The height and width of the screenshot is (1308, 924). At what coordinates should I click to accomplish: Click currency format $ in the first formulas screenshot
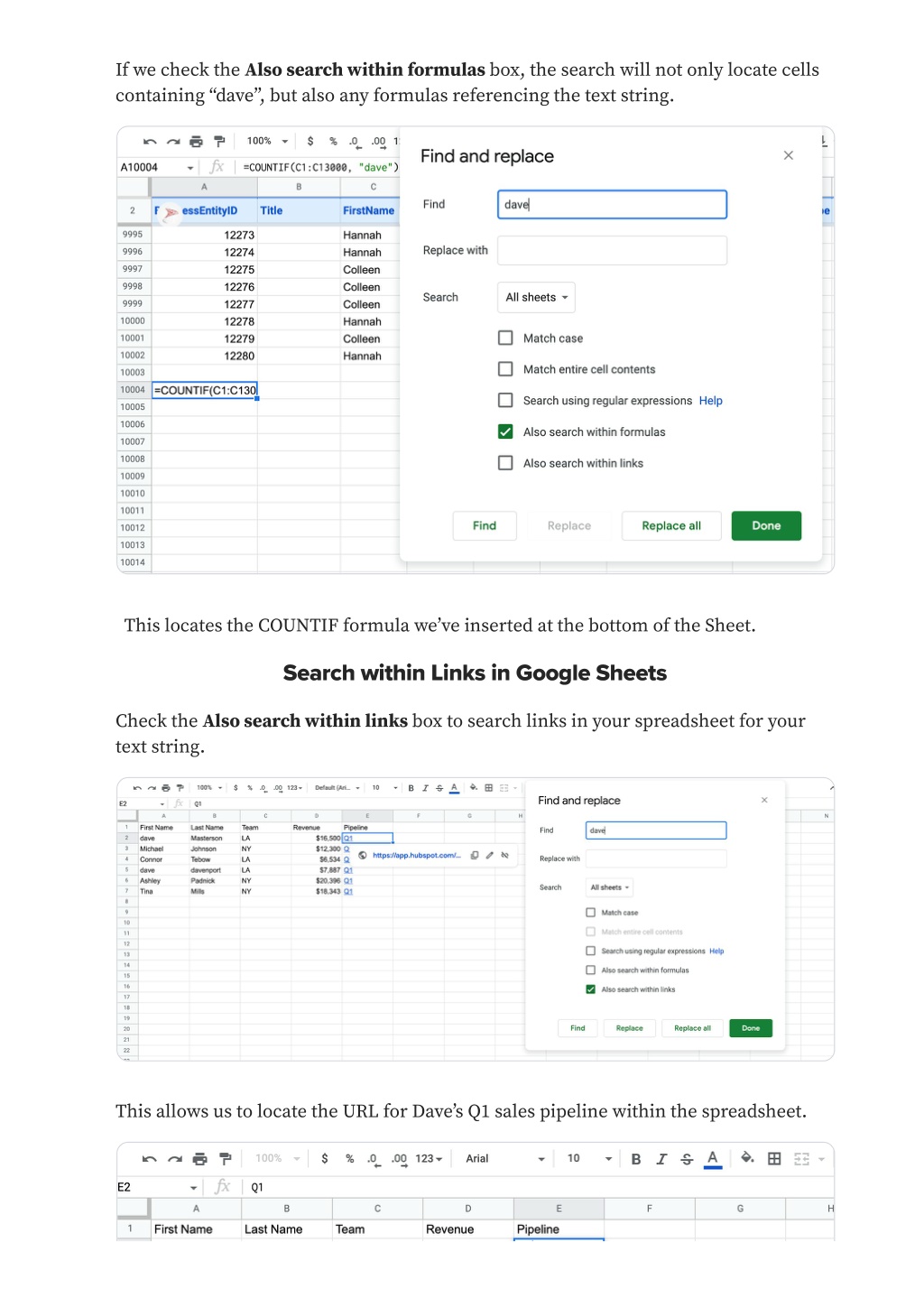[310, 142]
